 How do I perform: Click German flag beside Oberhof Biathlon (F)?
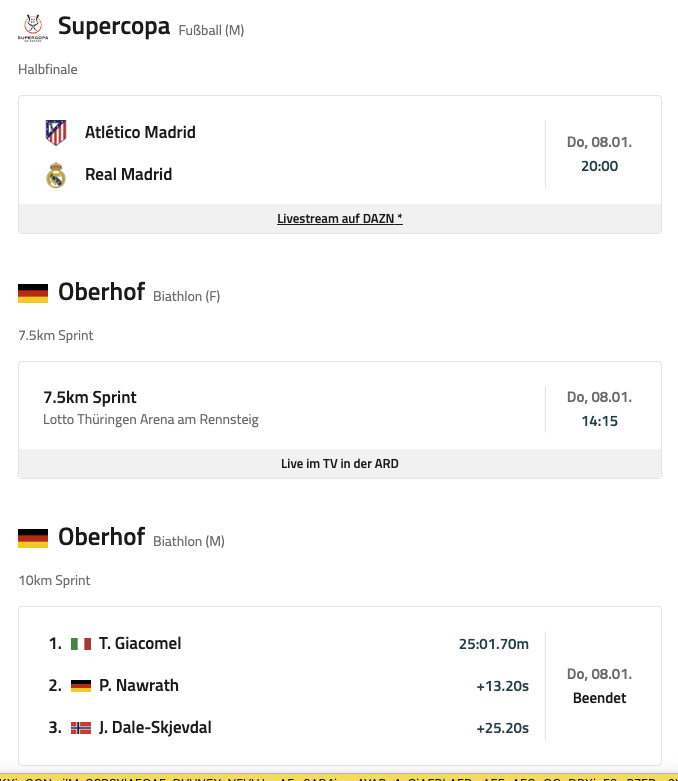pos(33,293)
